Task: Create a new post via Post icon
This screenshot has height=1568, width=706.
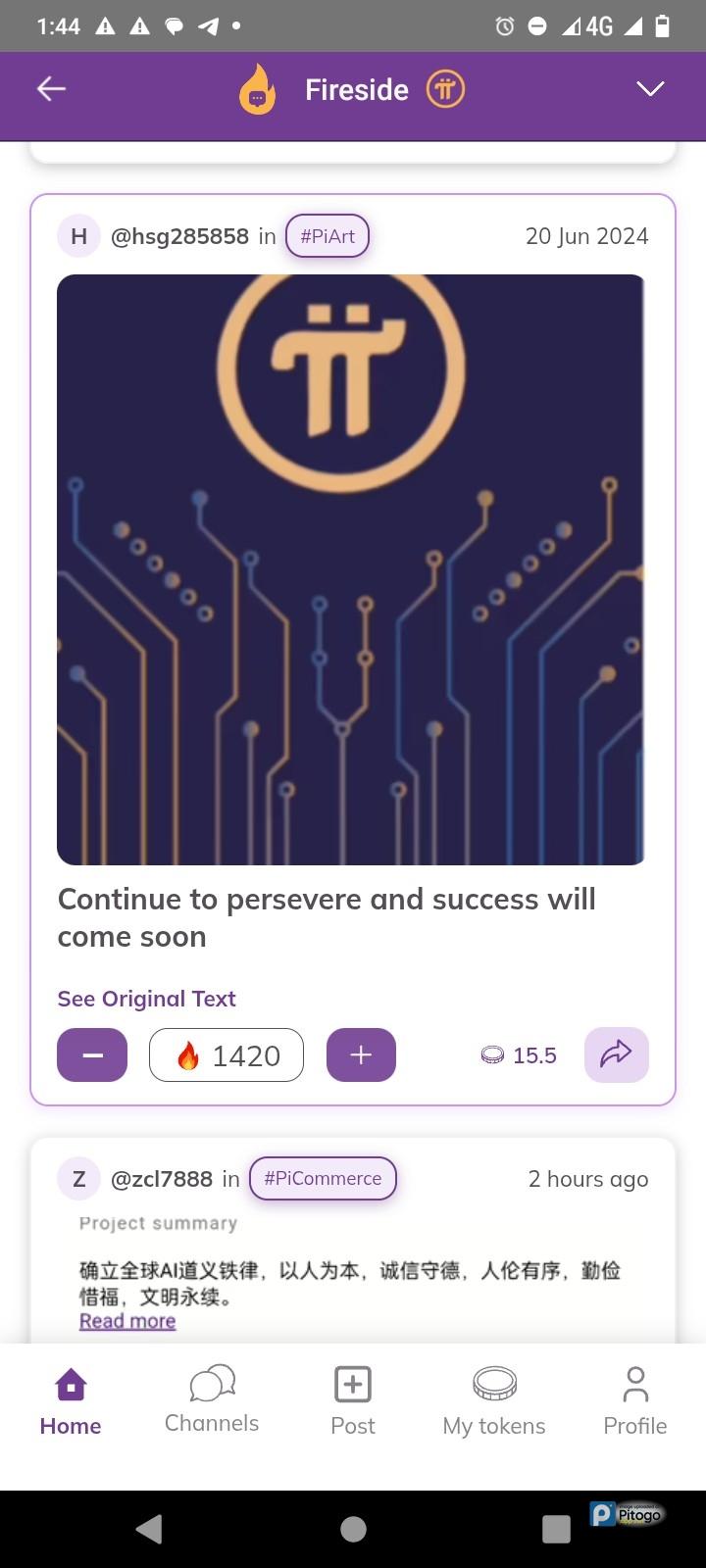Action: click(353, 1401)
